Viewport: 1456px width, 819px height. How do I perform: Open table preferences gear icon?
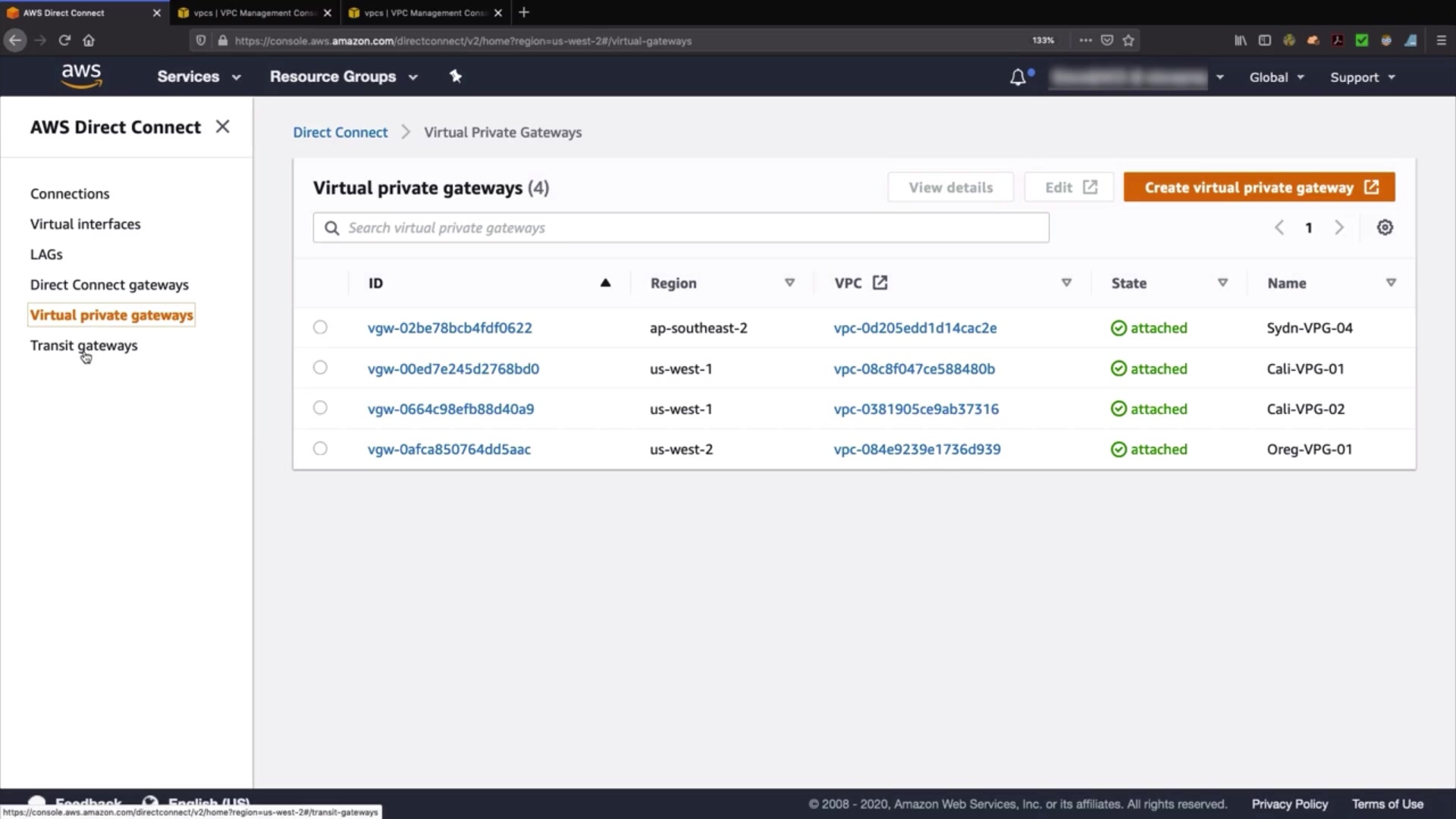point(1385,227)
